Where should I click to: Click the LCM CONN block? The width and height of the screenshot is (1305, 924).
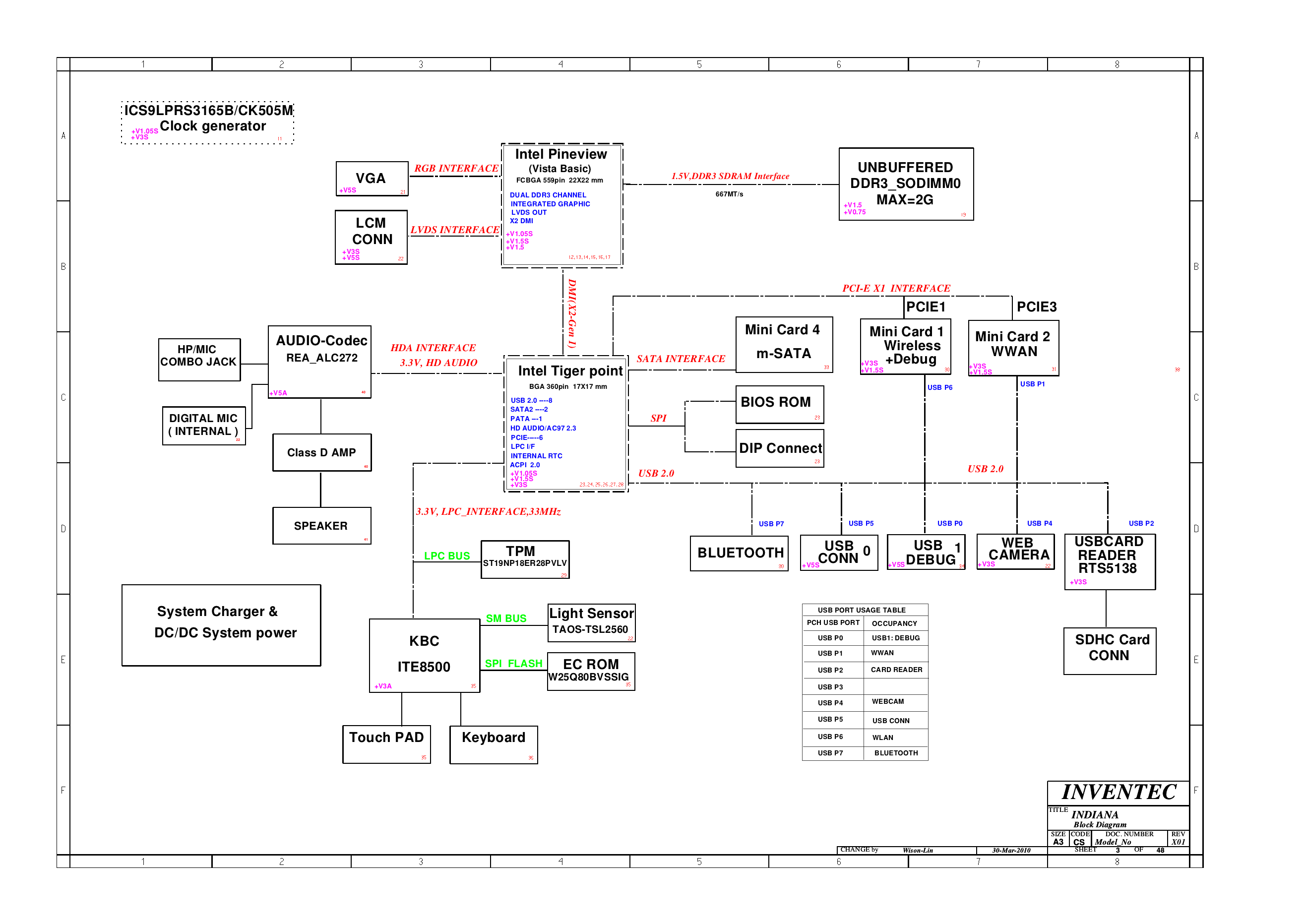tap(371, 237)
